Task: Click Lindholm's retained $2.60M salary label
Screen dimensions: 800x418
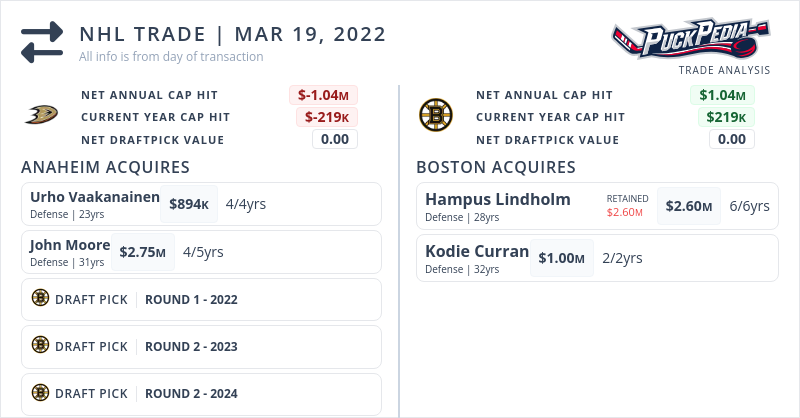Action: click(627, 212)
